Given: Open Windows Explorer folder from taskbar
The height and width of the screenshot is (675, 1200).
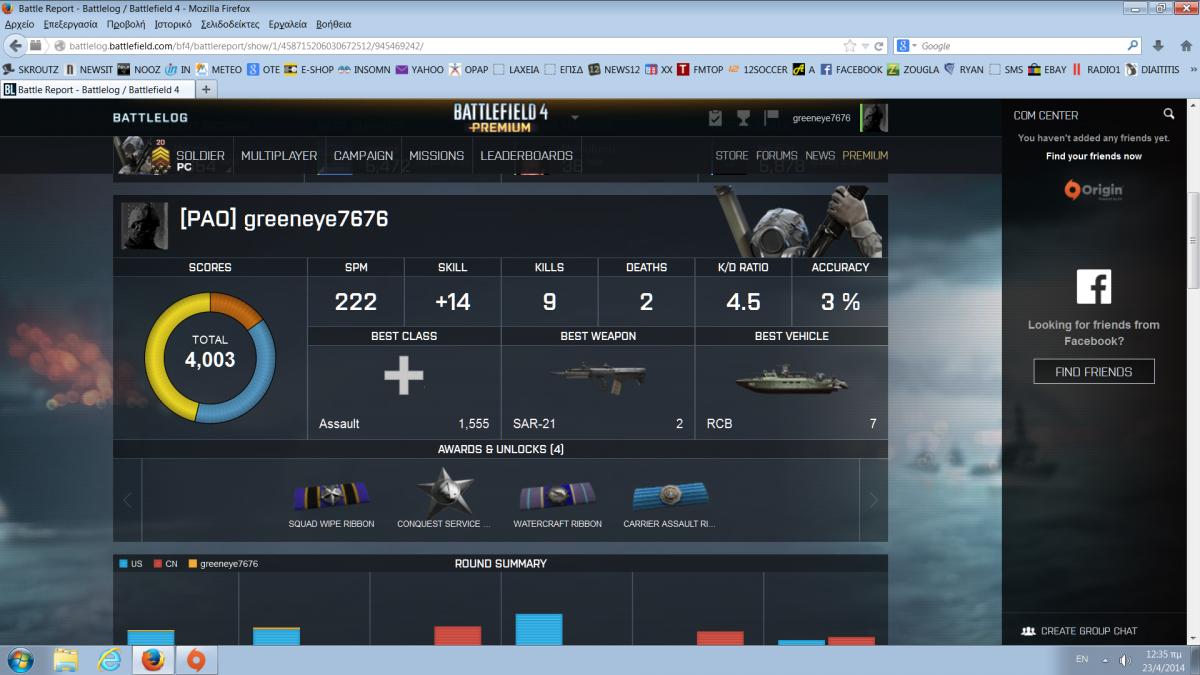Looking at the screenshot, I should point(65,660).
